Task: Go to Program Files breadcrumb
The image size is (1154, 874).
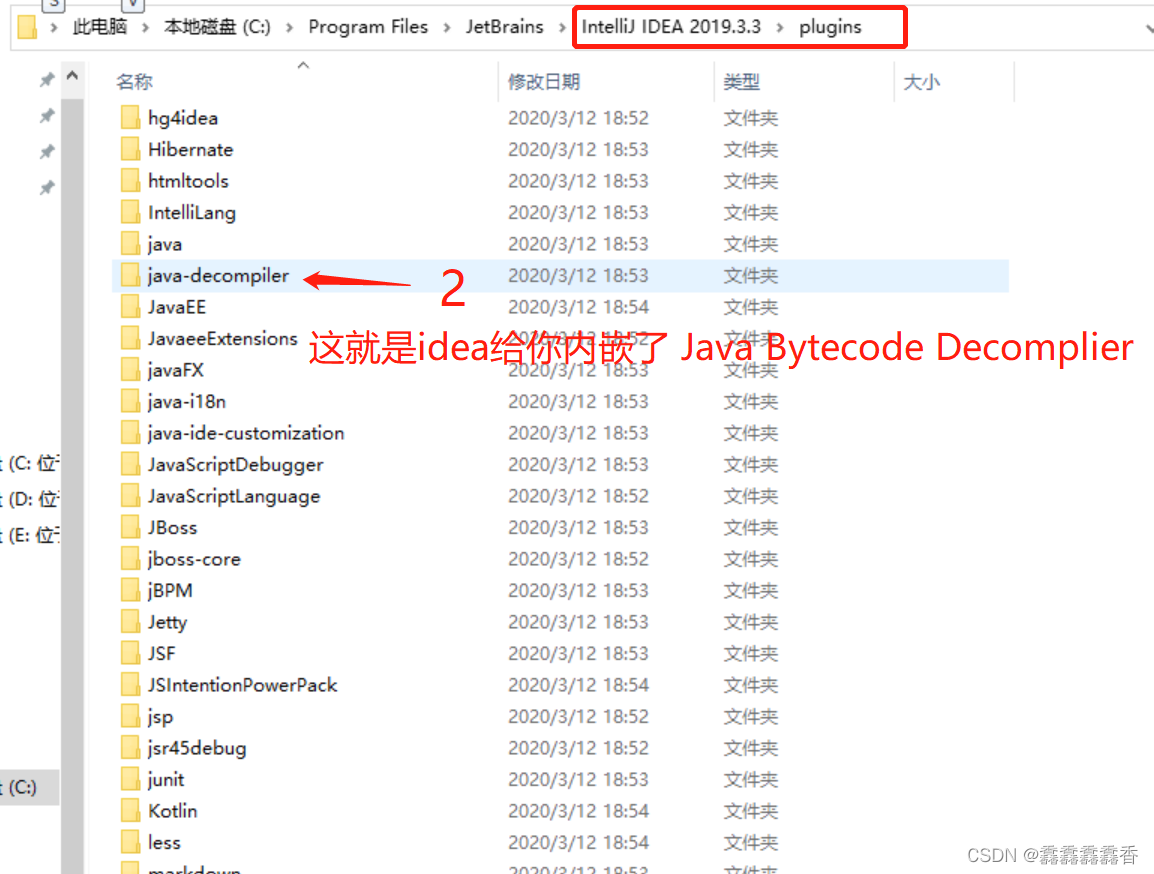Action: (368, 27)
